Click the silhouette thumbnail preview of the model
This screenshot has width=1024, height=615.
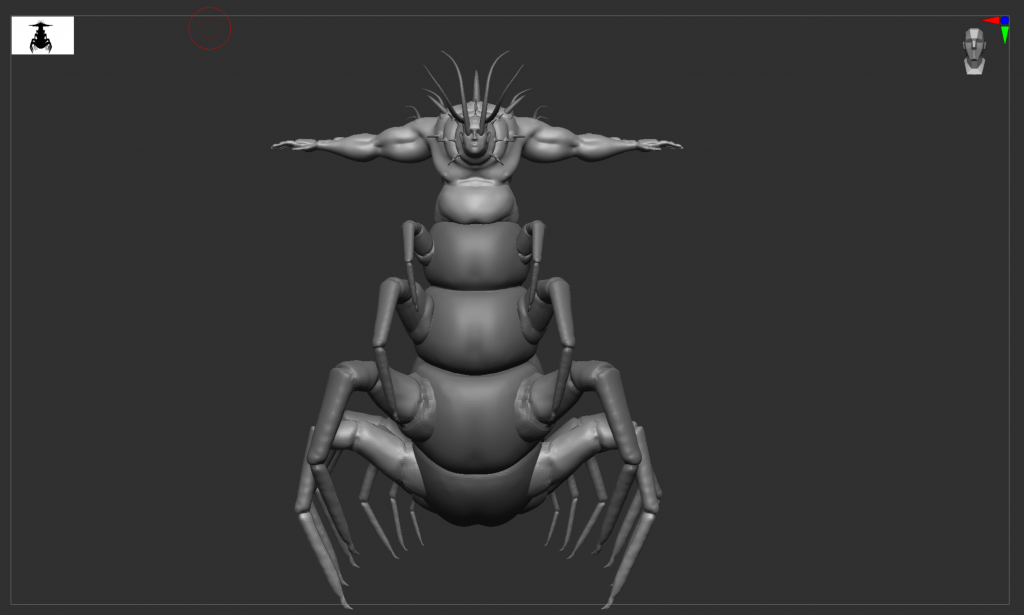(x=42, y=35)
